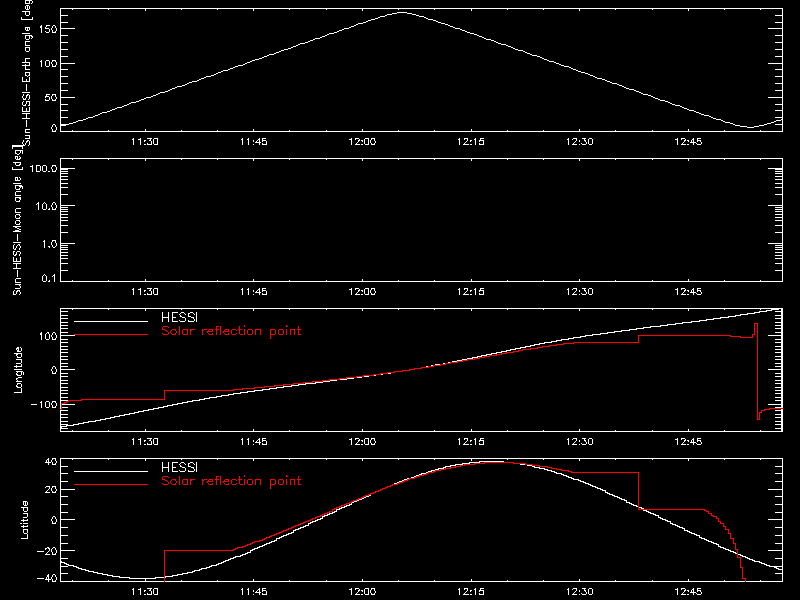Click 11:30 tick under the Latitude plot
The height and width of the screenshot is (600, 800).
click(145, 592)
